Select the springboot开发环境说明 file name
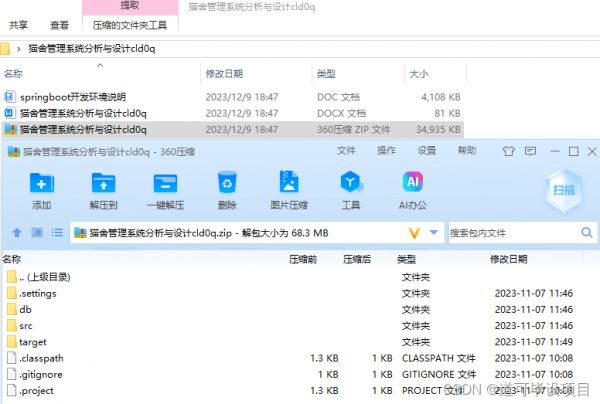600x404 pixels. 73,97
